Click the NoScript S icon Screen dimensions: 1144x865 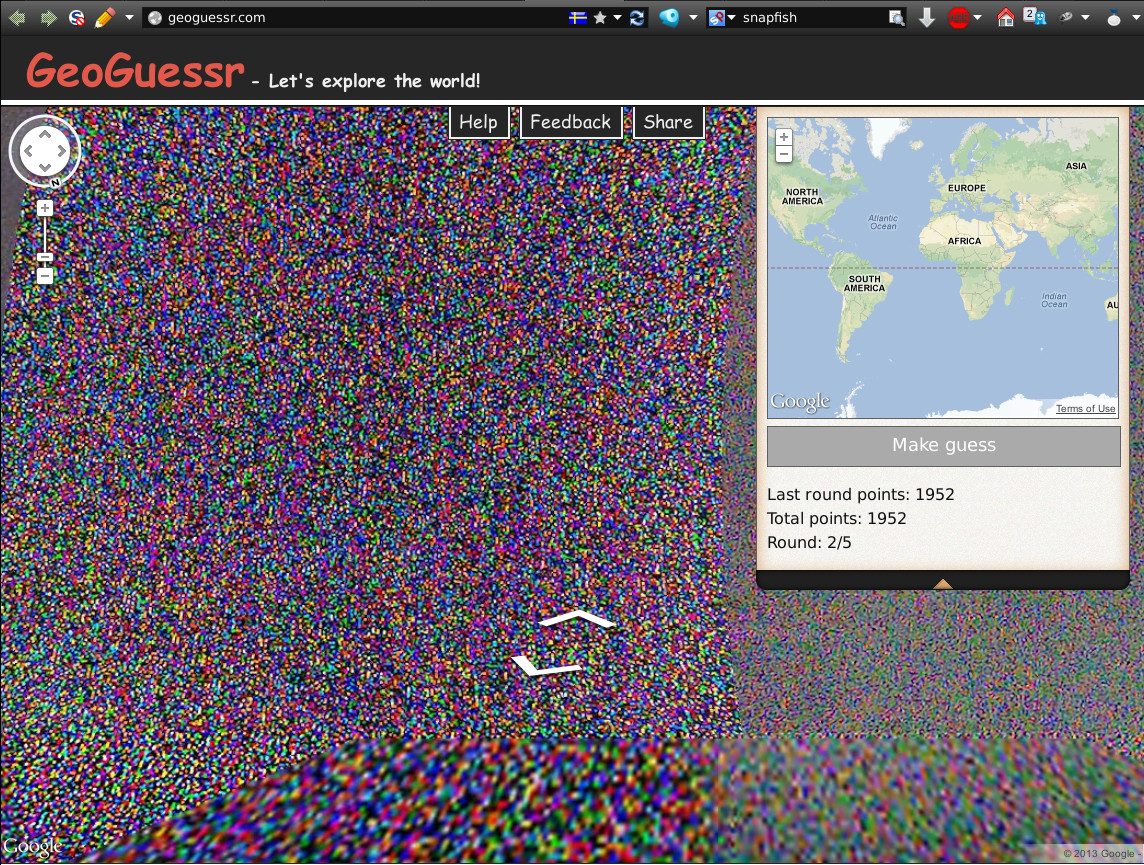pyautogui.click(x=77, y=18)
